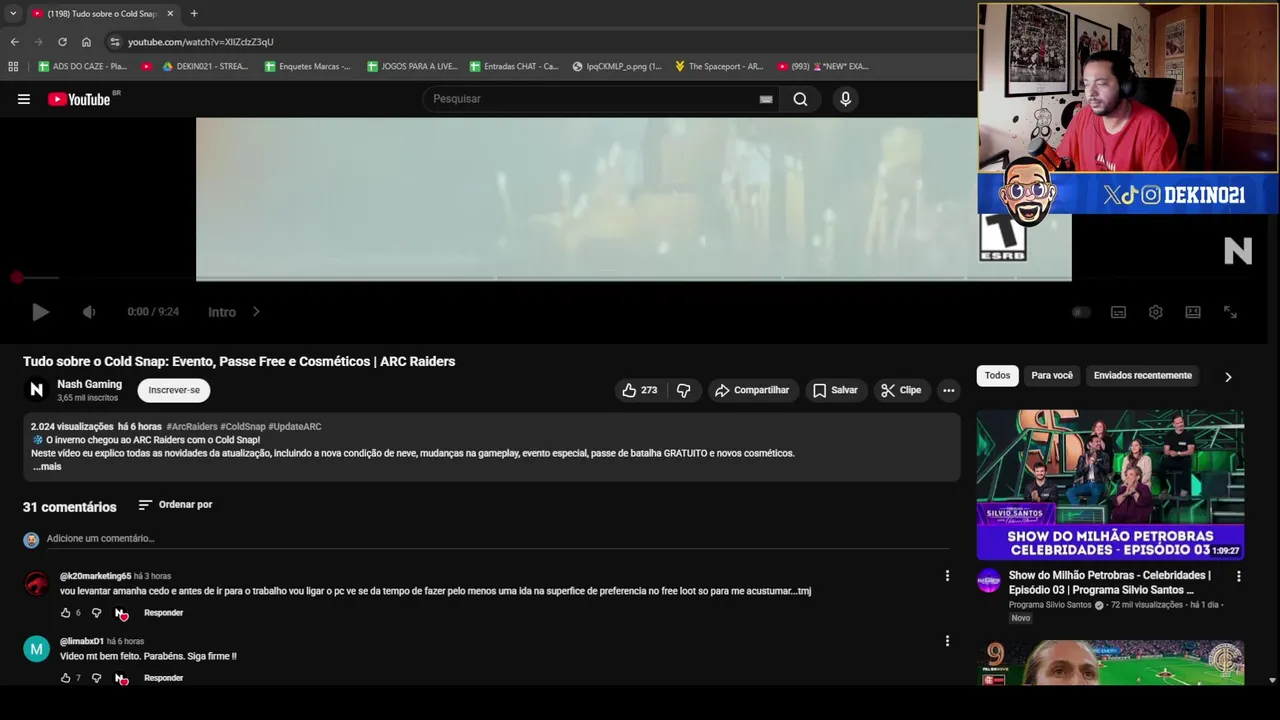Screen dimensions: 1280x720
Task: Go to the YouTube home logo
Action: [79, 99]
